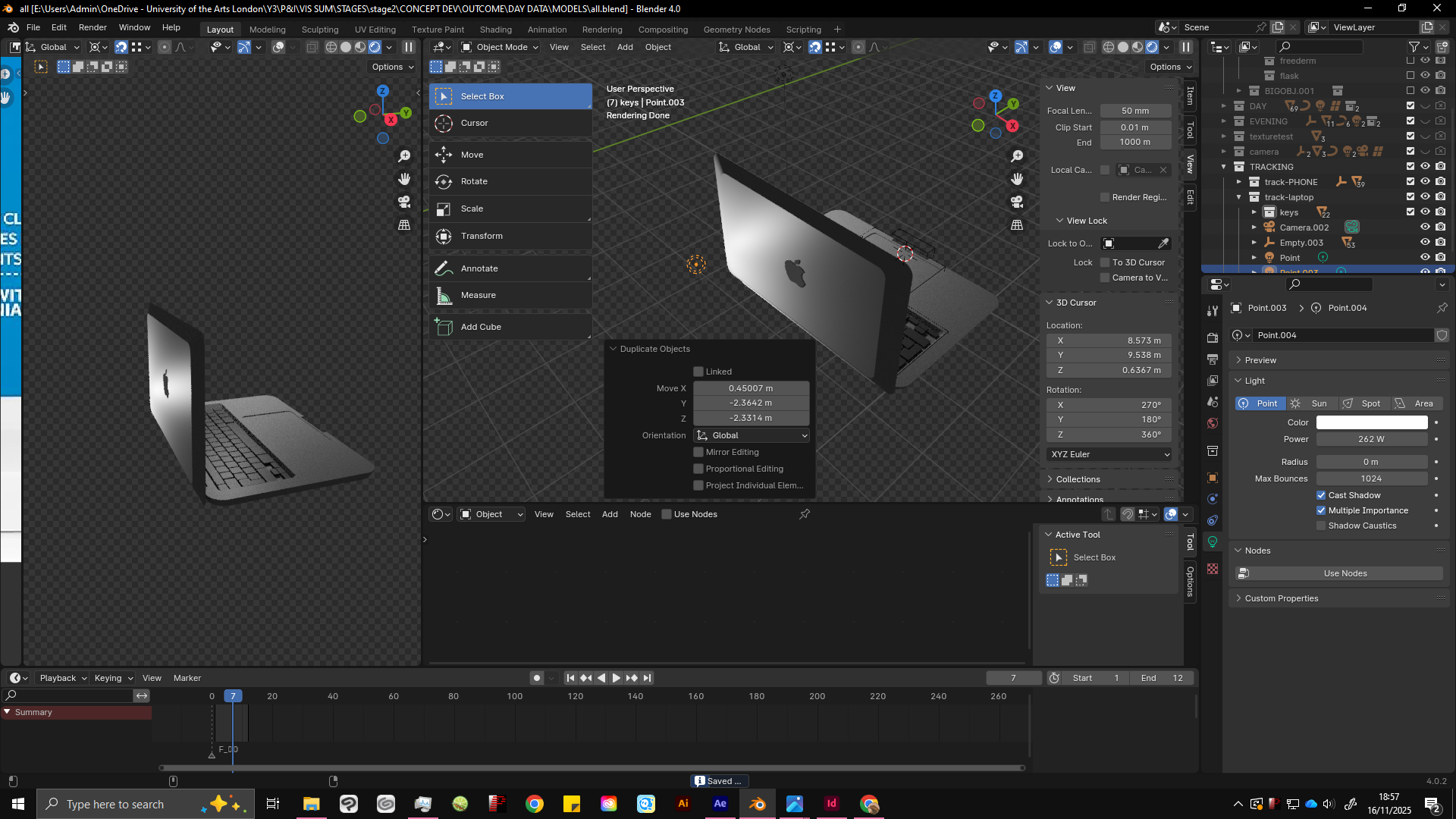1456x819 pixels.
Task: Switch to the Shading workspace tab
Action: (495, 30)
